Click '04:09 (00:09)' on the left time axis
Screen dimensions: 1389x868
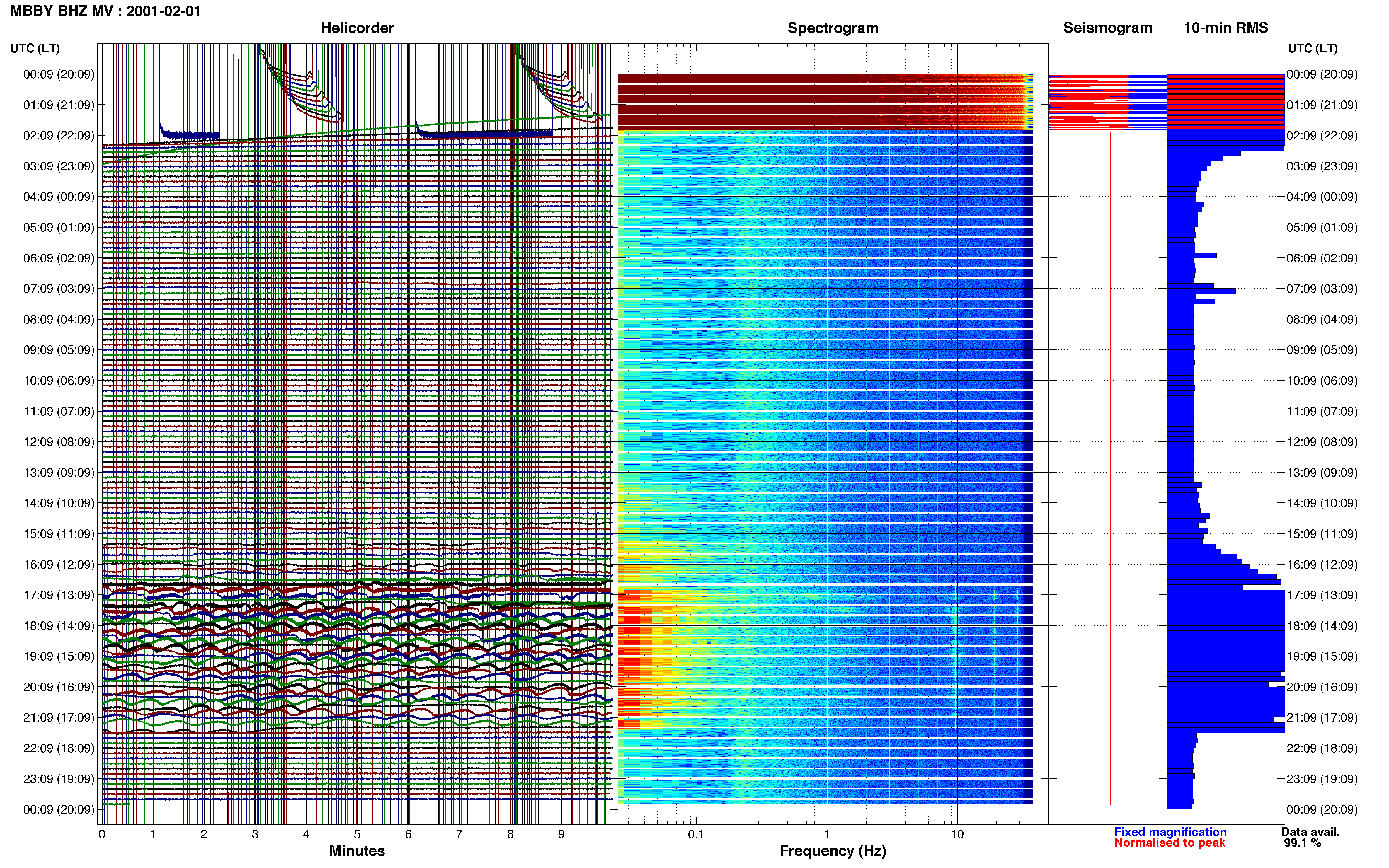click(x=59, y=197)
